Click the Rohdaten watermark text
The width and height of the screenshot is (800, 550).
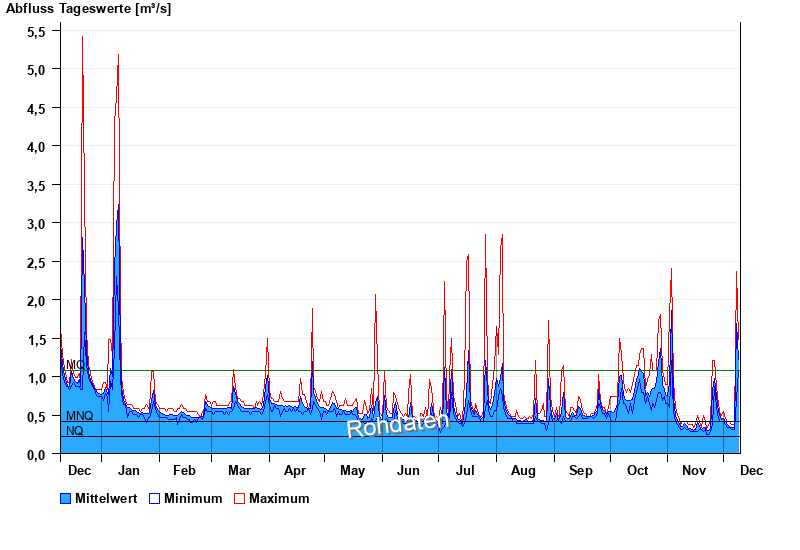tap(398, 423)
